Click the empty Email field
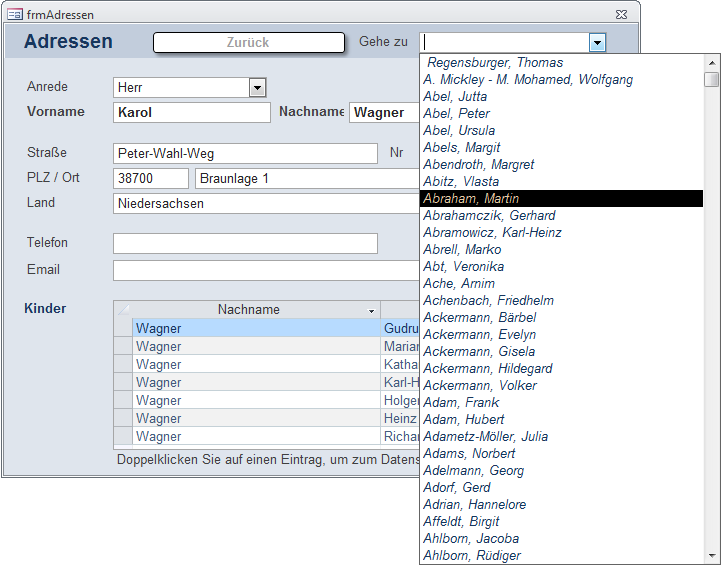722x565 pixels. click(266, 270)
